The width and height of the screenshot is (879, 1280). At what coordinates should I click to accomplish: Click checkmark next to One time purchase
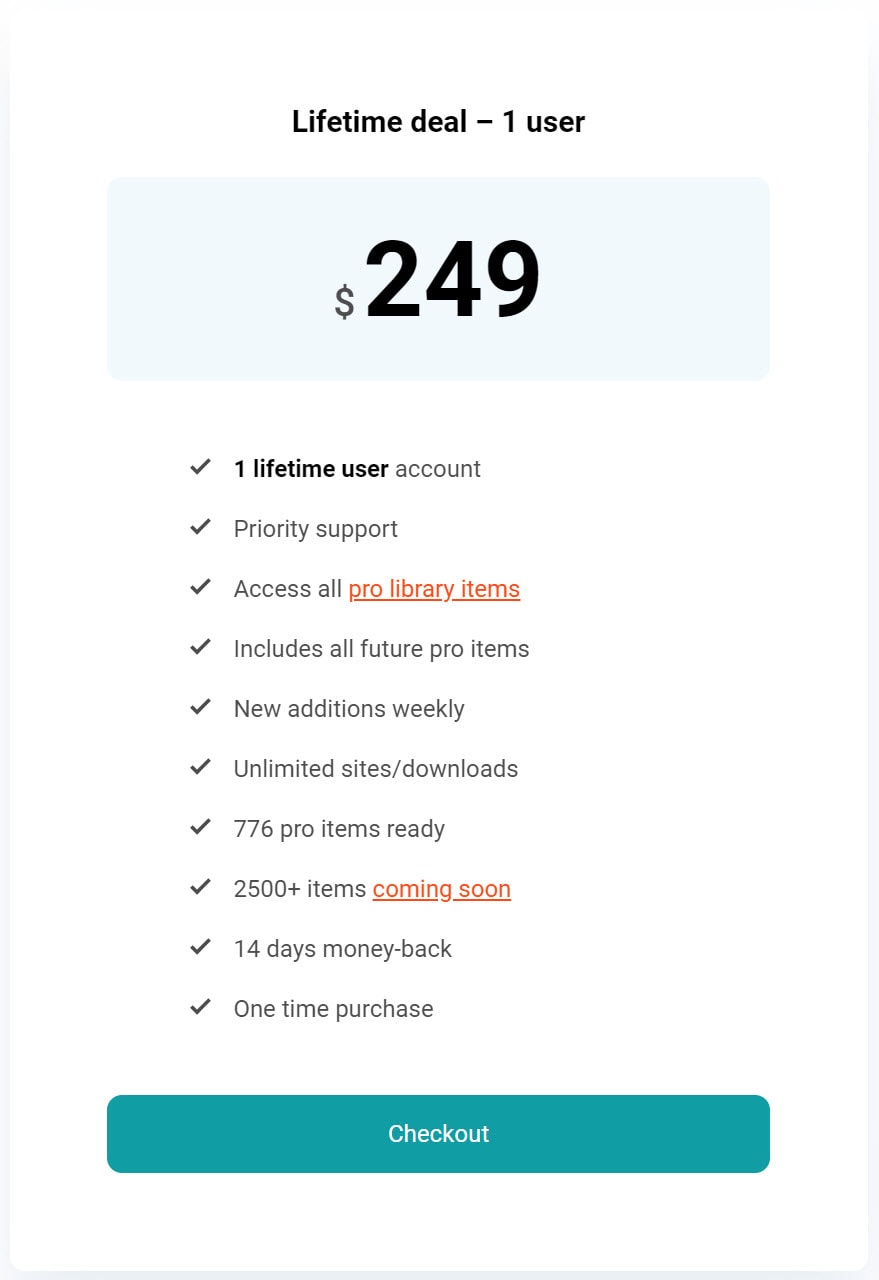pos(201,1006)
